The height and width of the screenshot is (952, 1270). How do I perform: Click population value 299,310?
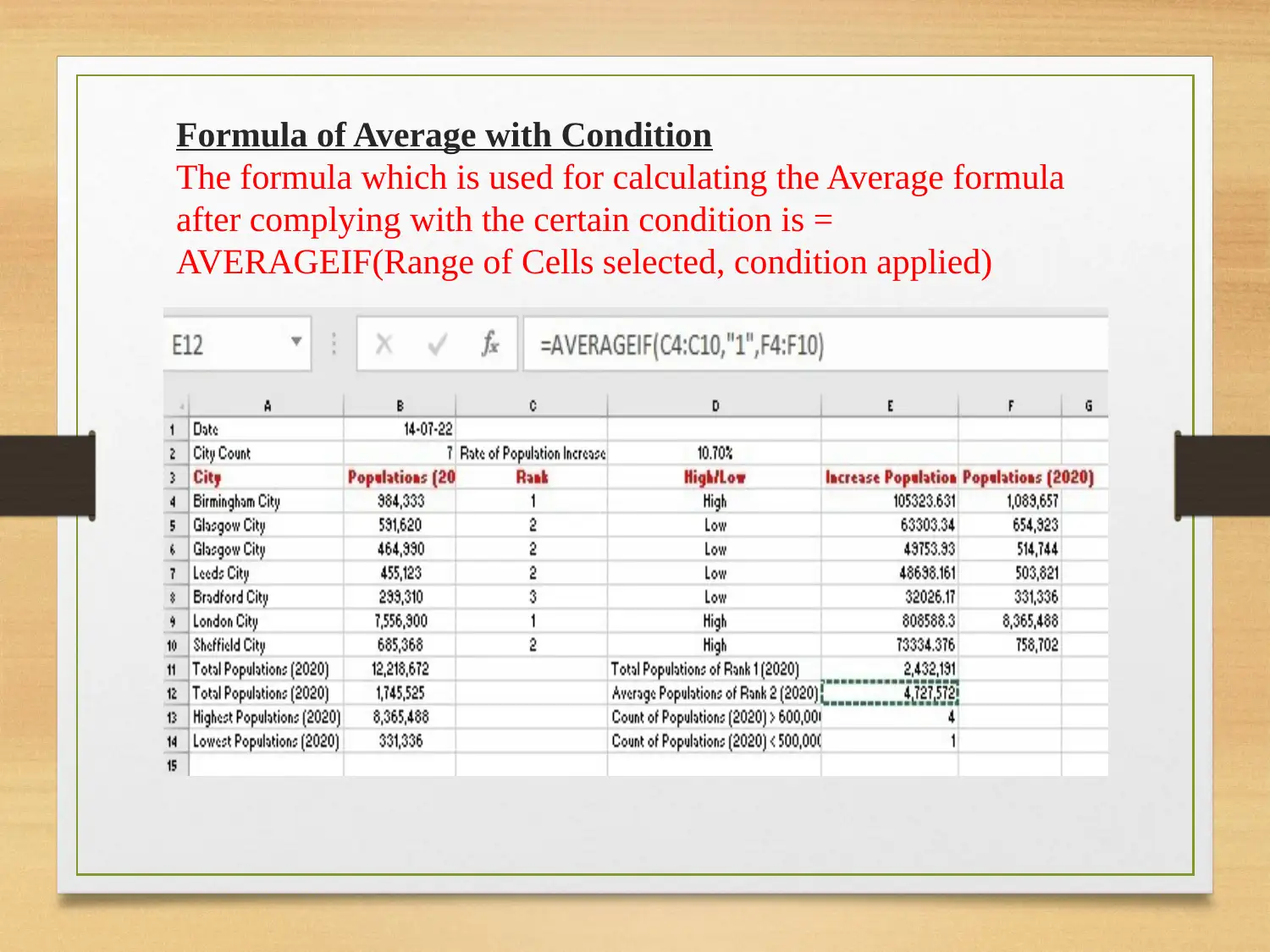(x=400, y=597)
